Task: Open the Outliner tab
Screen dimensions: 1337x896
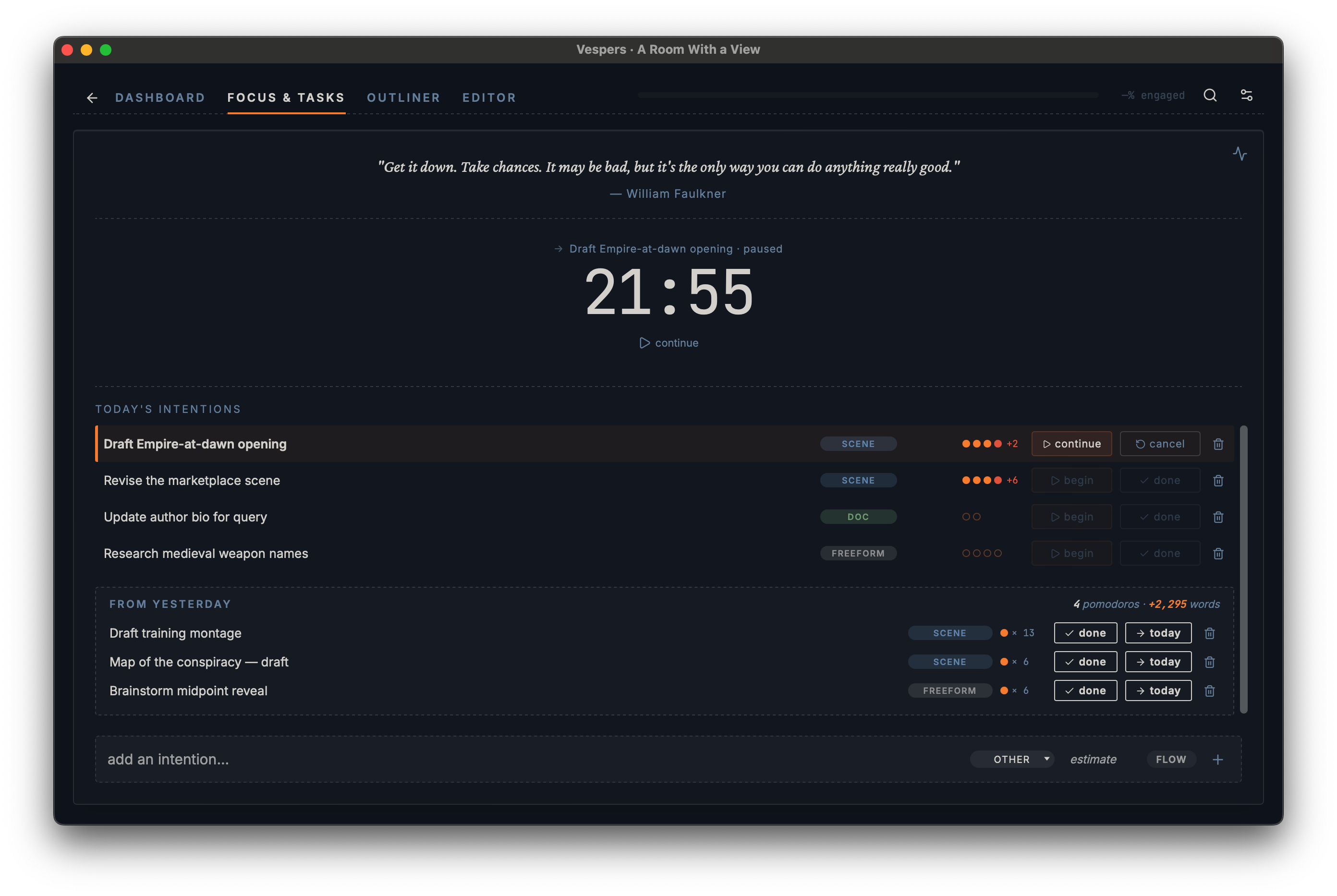Action: (x=403, y=97)
